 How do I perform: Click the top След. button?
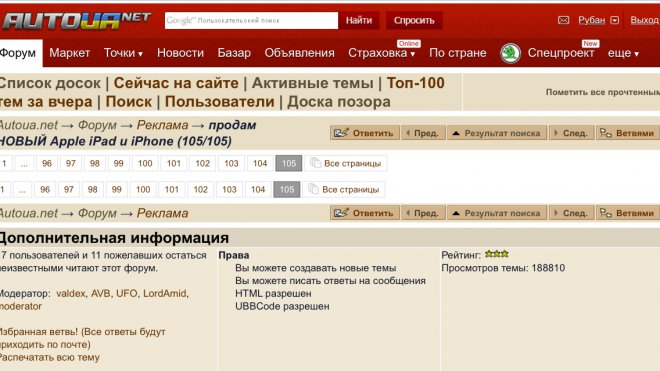(x=571, y=133)
